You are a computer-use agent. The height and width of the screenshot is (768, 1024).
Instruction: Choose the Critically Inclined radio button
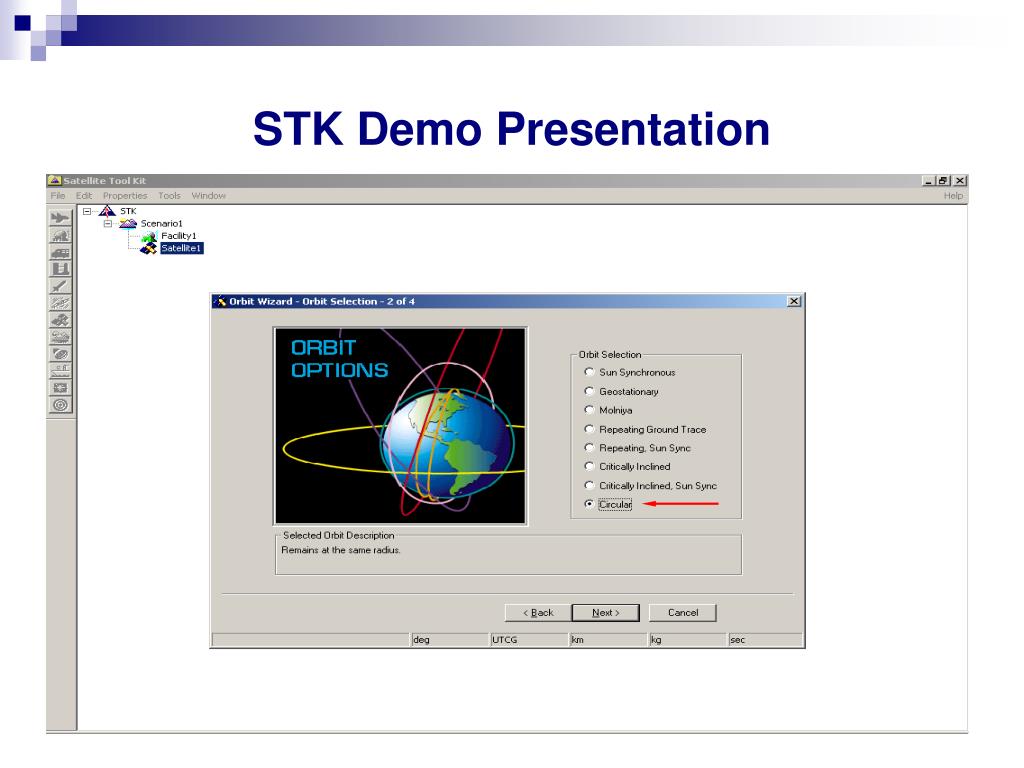[x=589, y=466]
